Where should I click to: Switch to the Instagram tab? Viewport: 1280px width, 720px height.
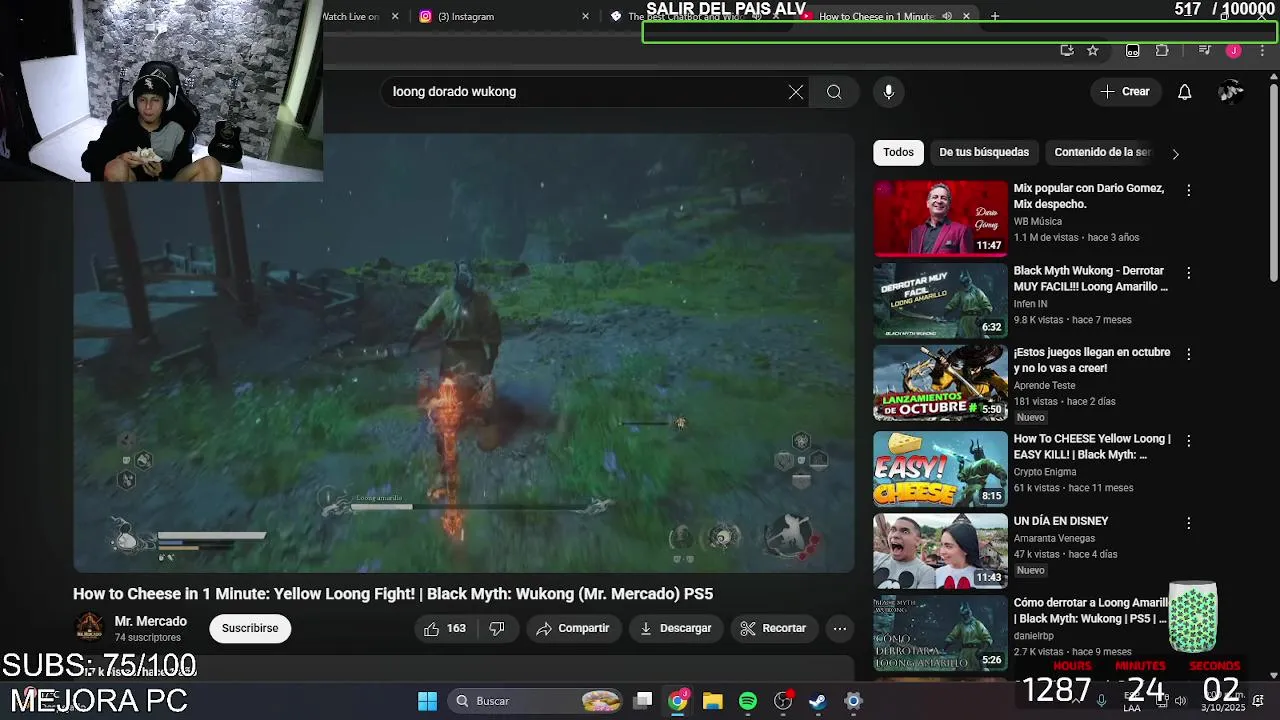pyautogui.click(x=502, y=16)
